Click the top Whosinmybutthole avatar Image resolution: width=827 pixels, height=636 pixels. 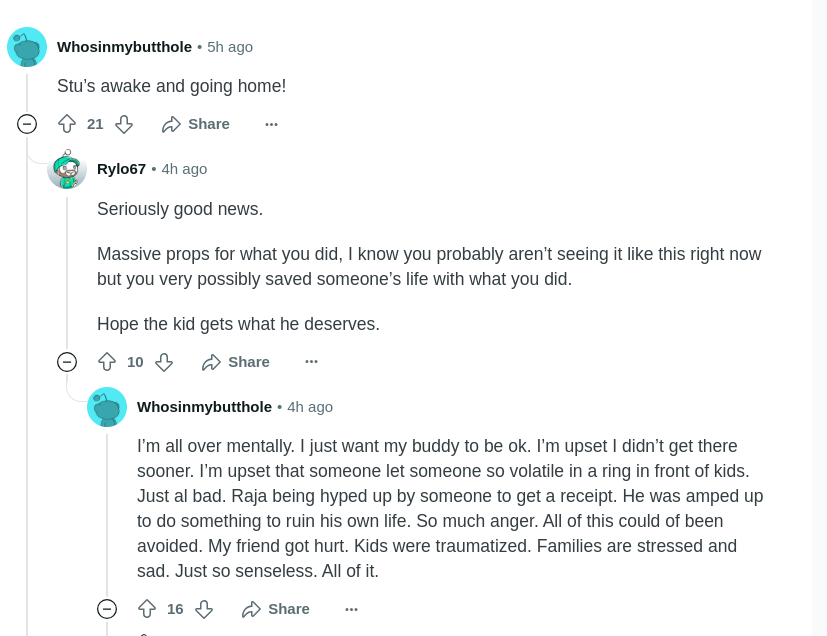(x=27, y=47)
